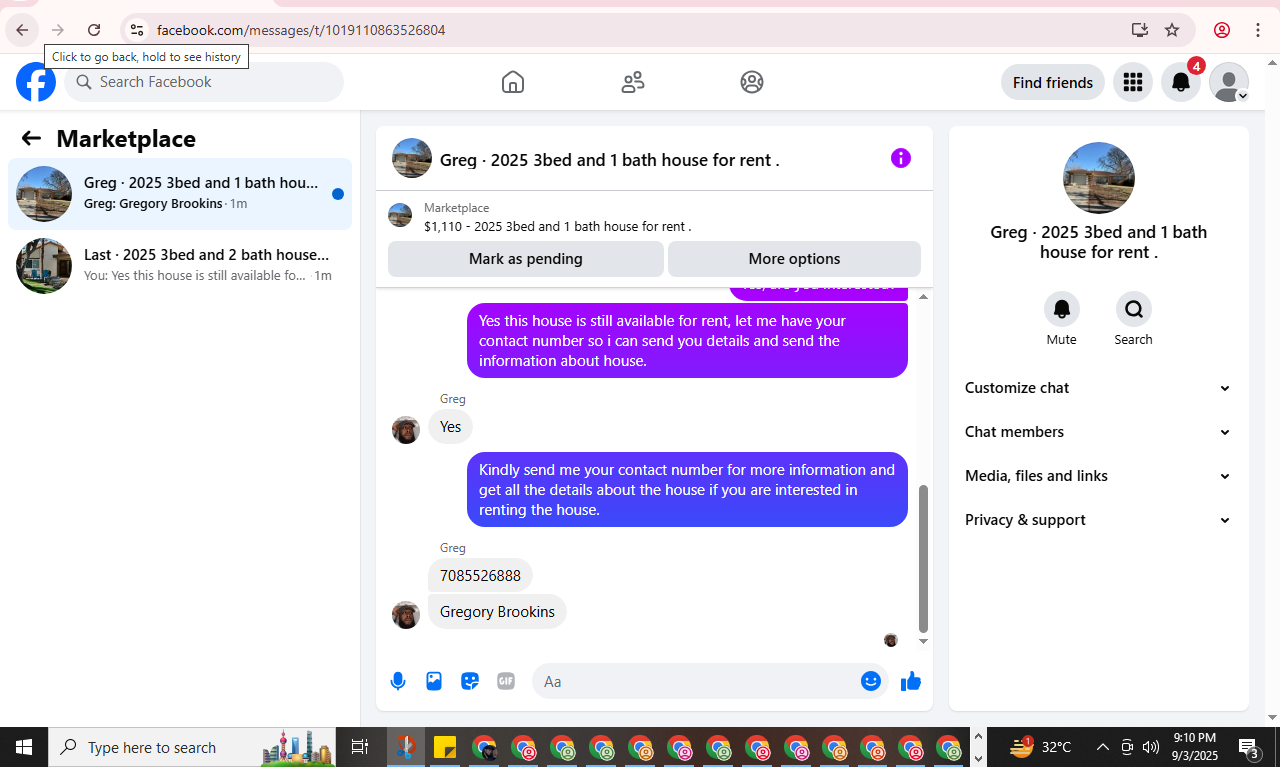Click Mark as pending
This screenshot has height=767, width=1280.
click(526, 259)
